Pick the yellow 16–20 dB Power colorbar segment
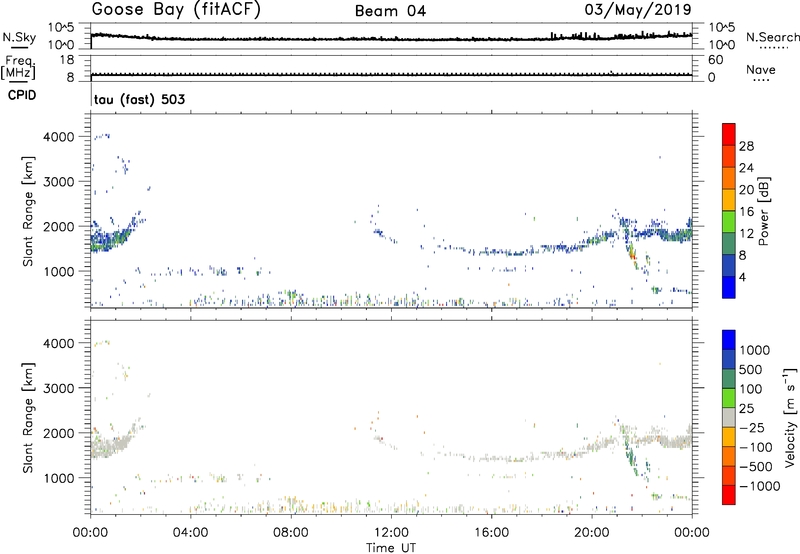 pyautogui.click(x=729, y=199)
